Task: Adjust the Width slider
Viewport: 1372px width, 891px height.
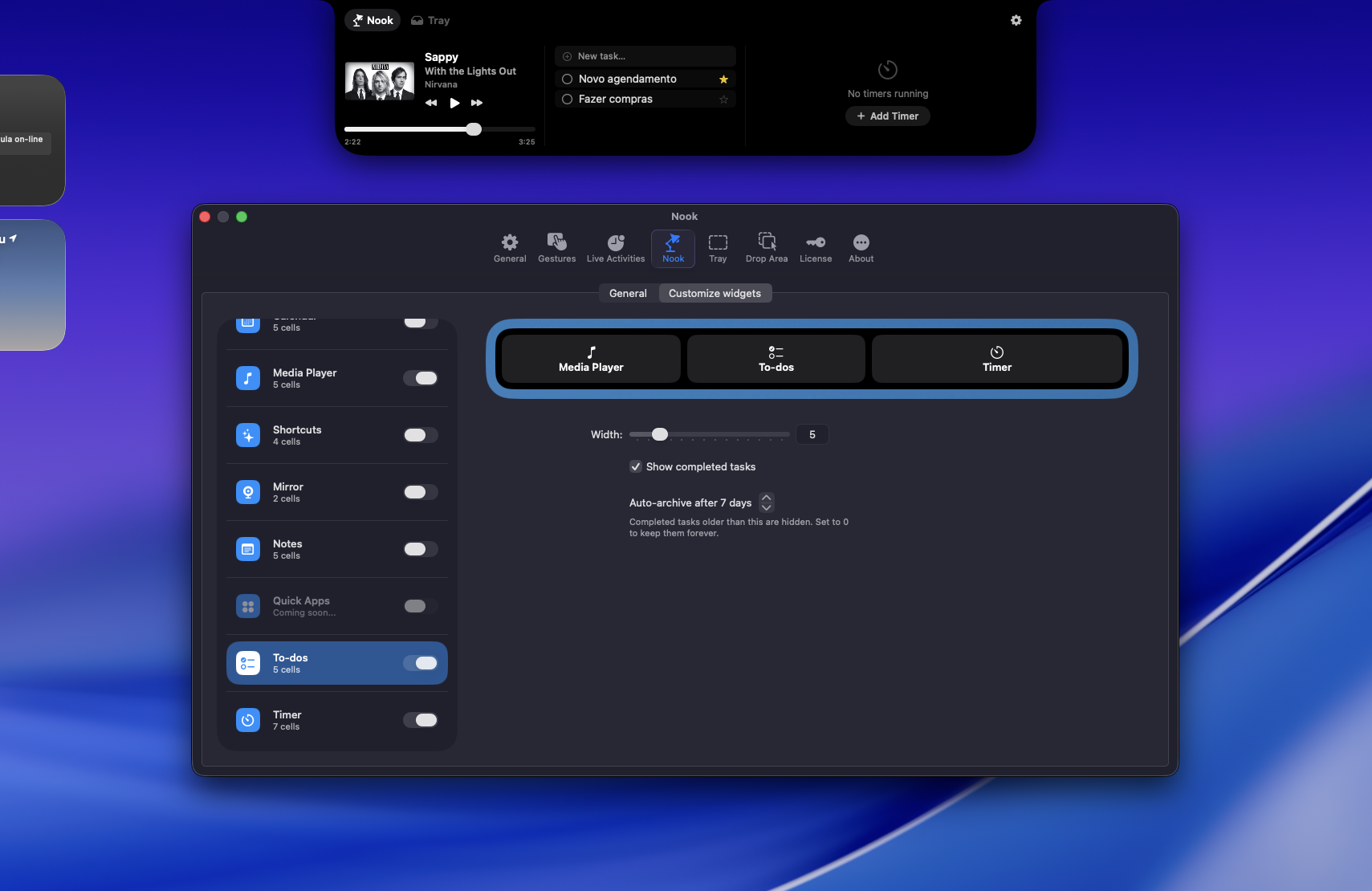Action: click(x=710, y=434)
